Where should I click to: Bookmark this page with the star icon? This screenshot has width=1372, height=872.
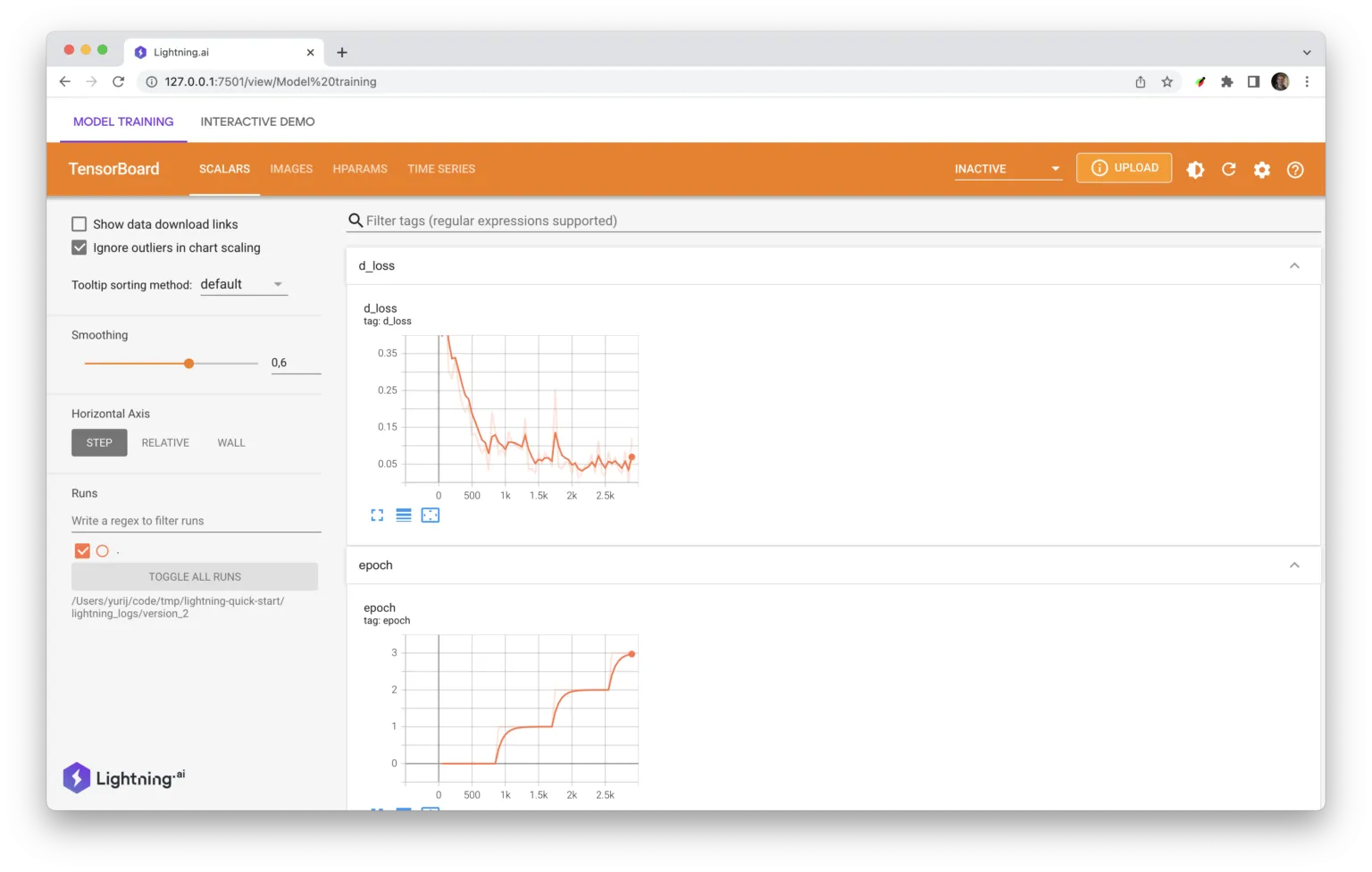pyautogui.click(x=1167, y=82)
